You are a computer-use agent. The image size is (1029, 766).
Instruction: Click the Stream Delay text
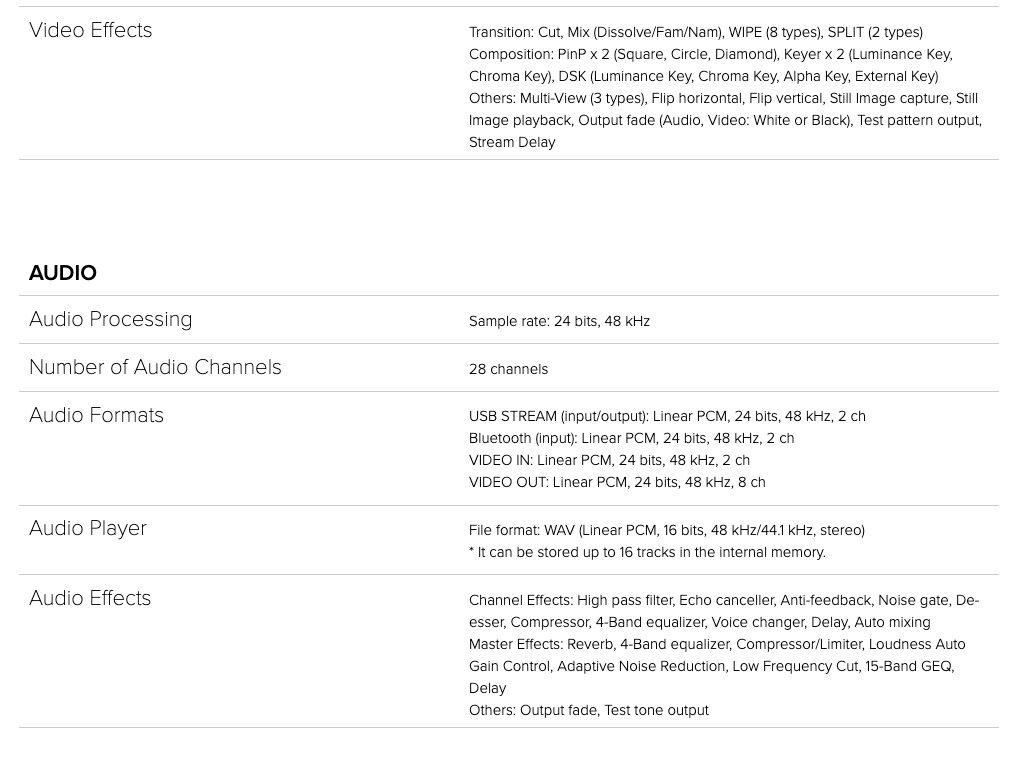pyautogui.click(x=512, y=142)
